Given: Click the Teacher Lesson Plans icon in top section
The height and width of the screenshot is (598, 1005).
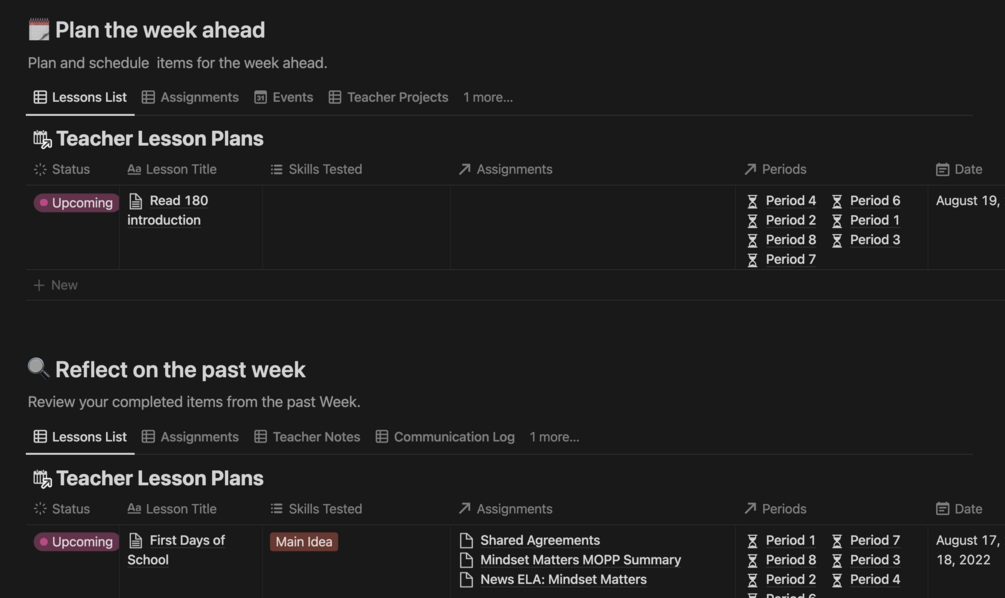Looking at the screenshot, I should 42,139.
